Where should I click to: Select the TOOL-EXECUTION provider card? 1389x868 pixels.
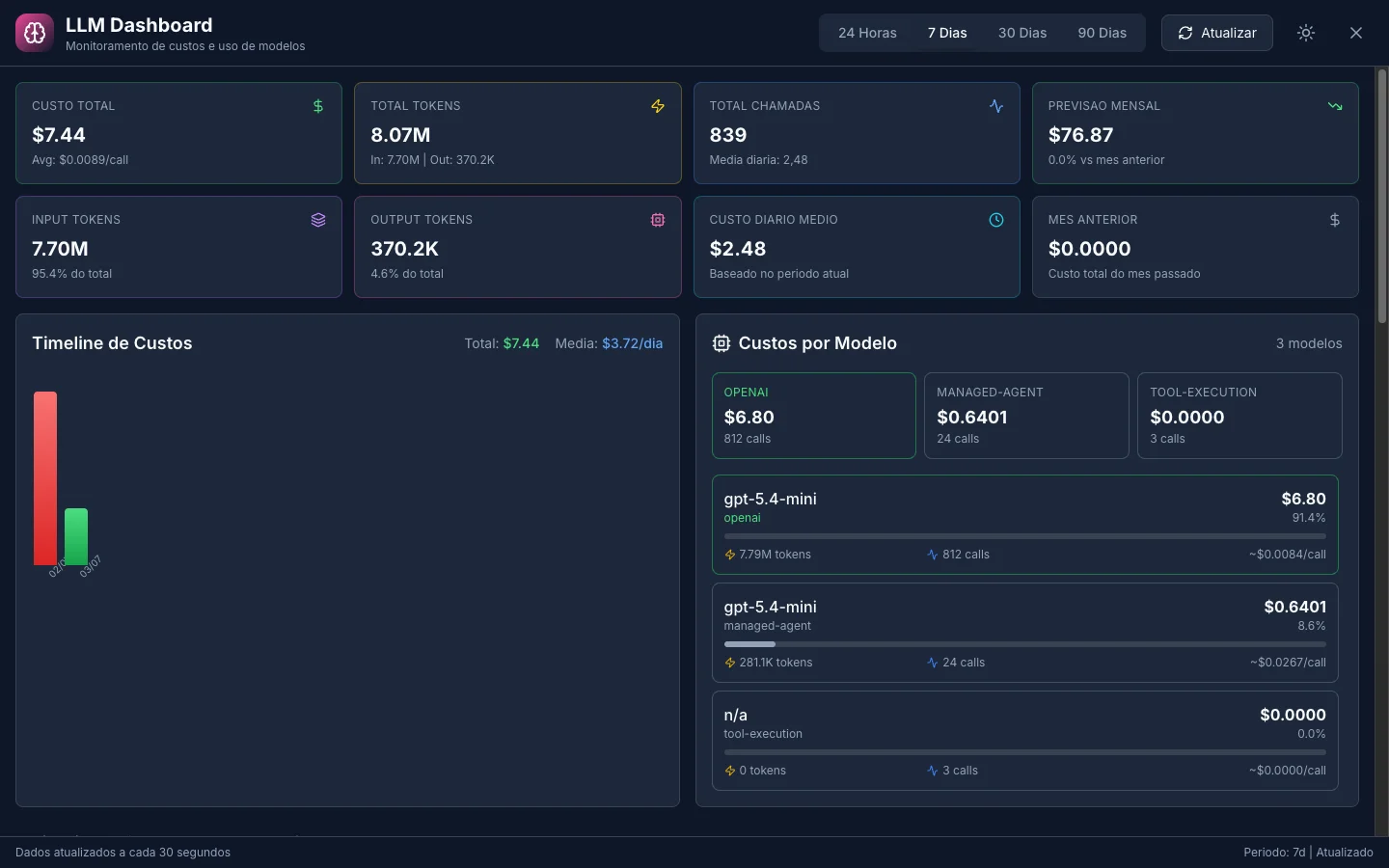click(x=1239, y=416)
